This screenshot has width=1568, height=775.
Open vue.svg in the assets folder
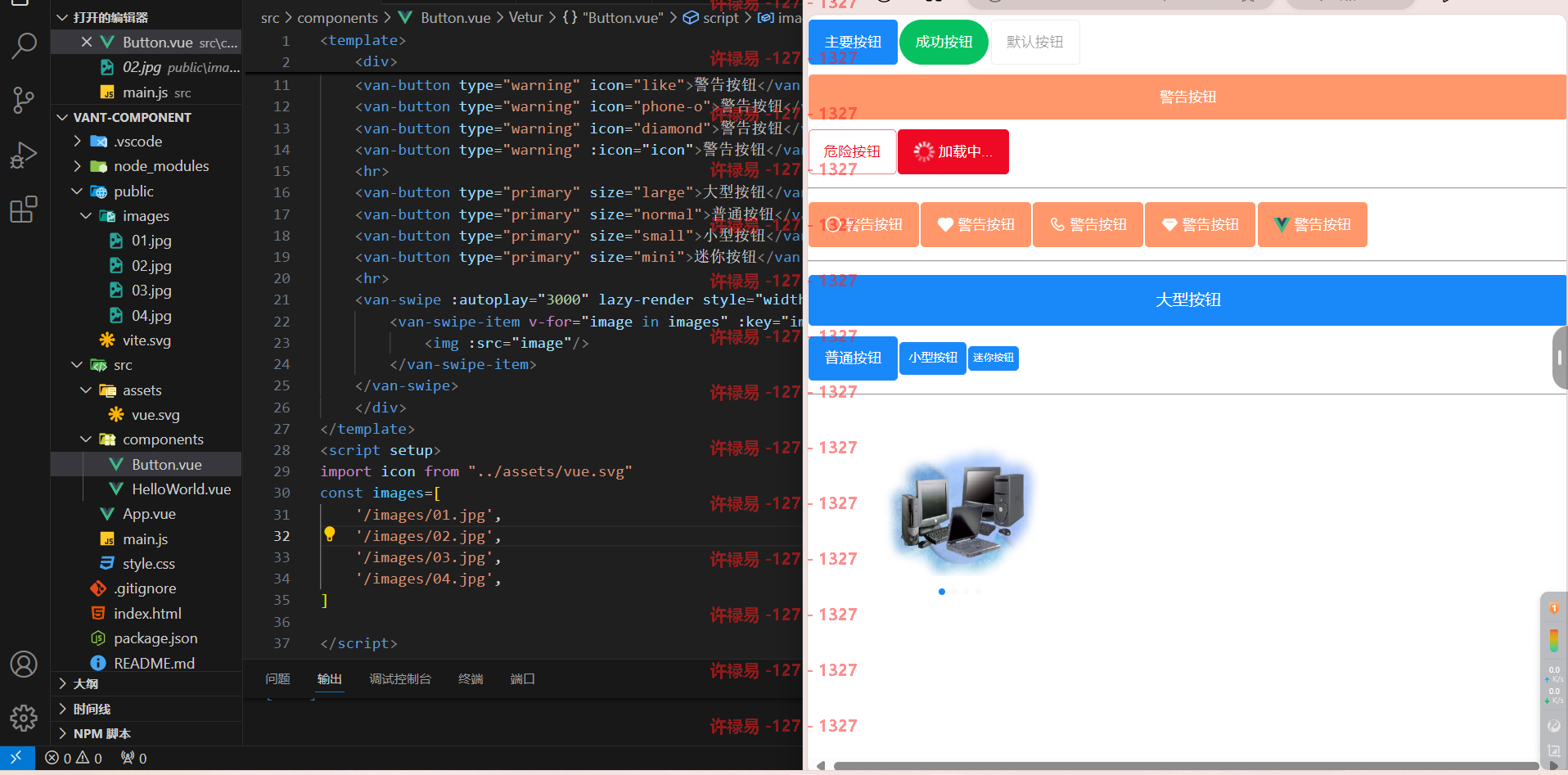click(155, 415)
